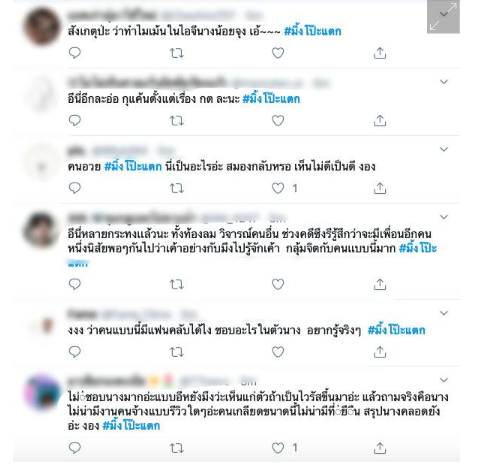The image size is (489, 465).
Task: Reply to the first tweet
Action: (x=75, y=53)
